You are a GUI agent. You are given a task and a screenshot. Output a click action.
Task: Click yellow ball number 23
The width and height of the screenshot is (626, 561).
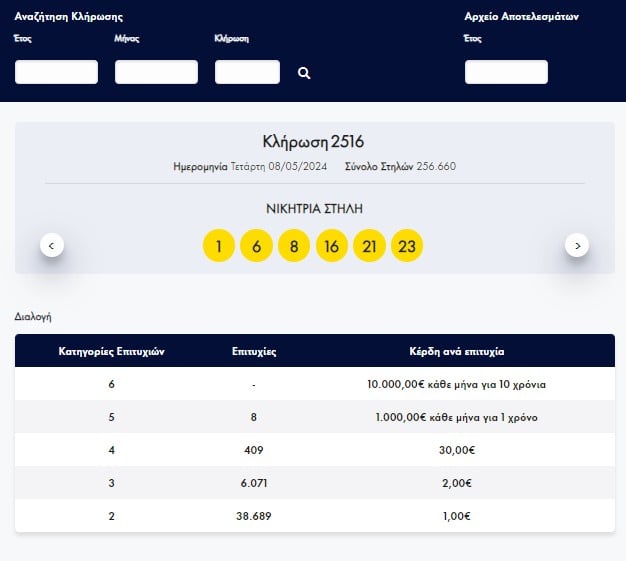tap(407, 246)
